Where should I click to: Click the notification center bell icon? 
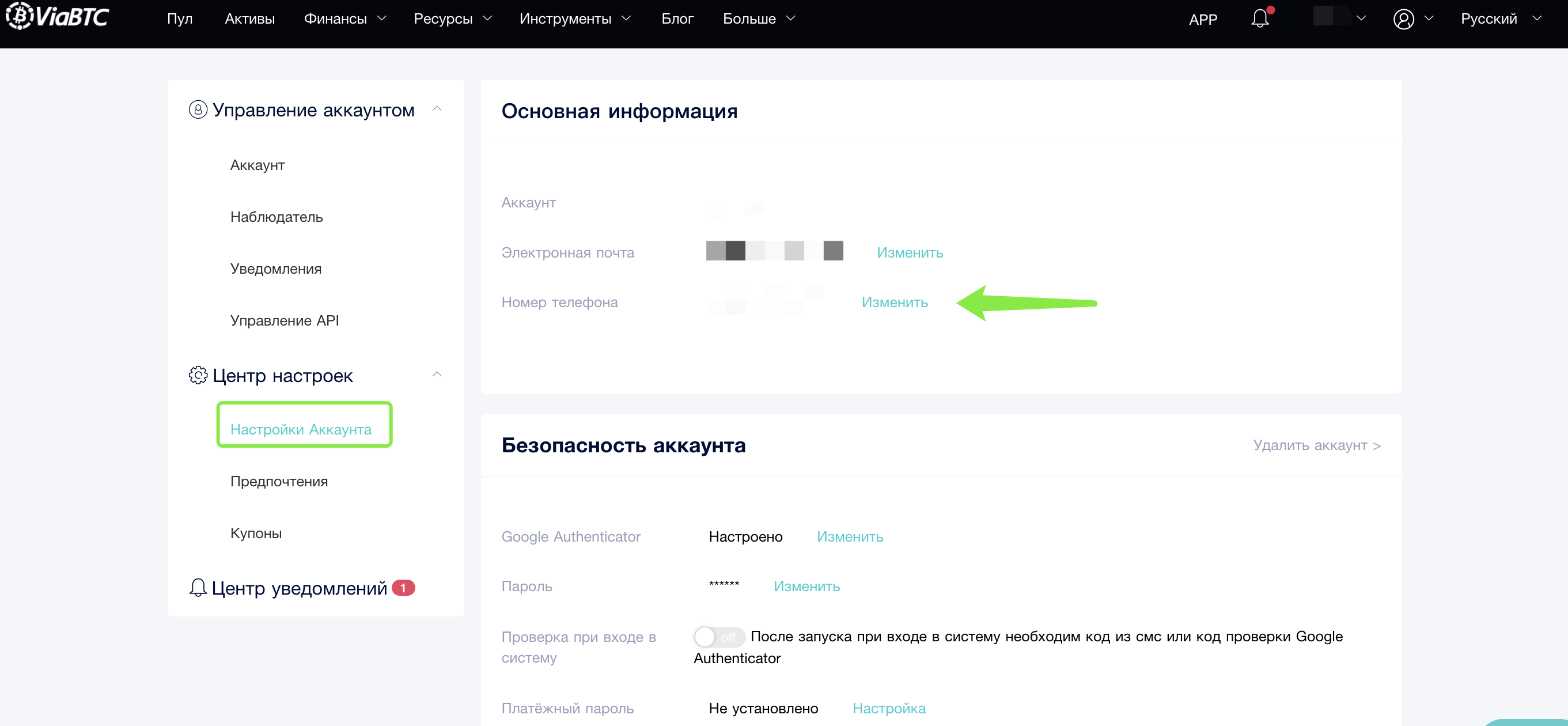tap(198, 588)
